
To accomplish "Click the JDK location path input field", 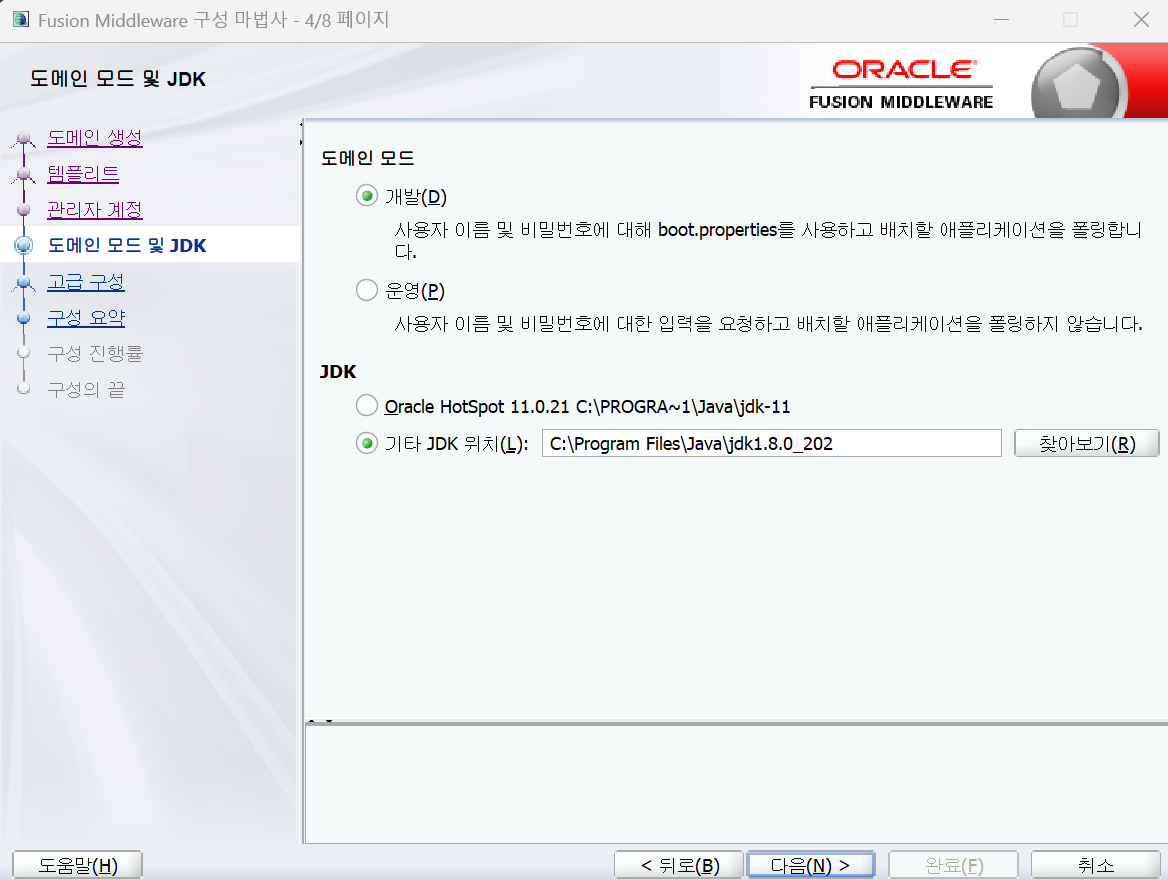I will pyautogui.click(x=771, y=443).
